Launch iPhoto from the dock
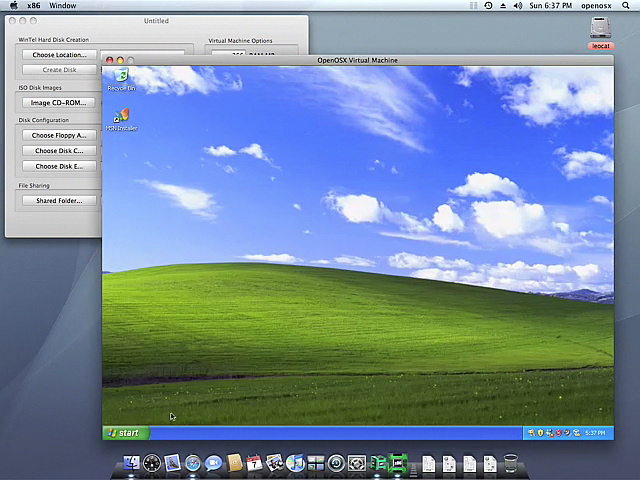The width and height of the screenshot is (640, 480). coord(275,463)
